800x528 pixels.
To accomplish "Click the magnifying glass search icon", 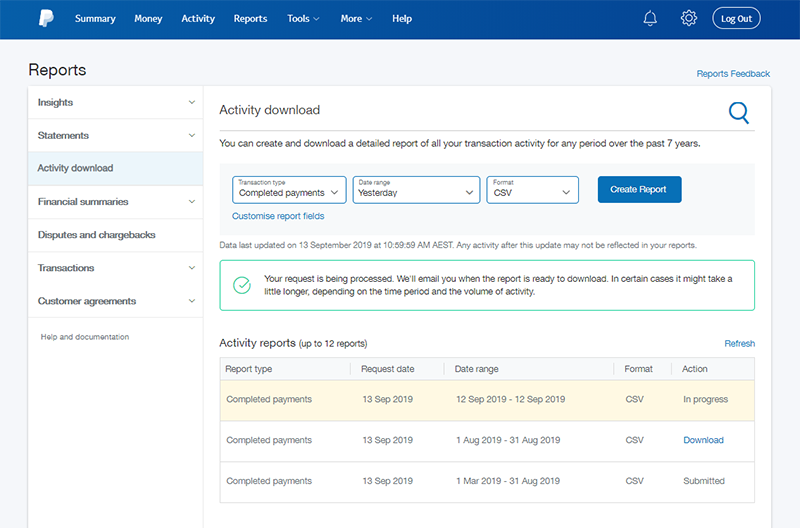I will [x=738, y=112].
